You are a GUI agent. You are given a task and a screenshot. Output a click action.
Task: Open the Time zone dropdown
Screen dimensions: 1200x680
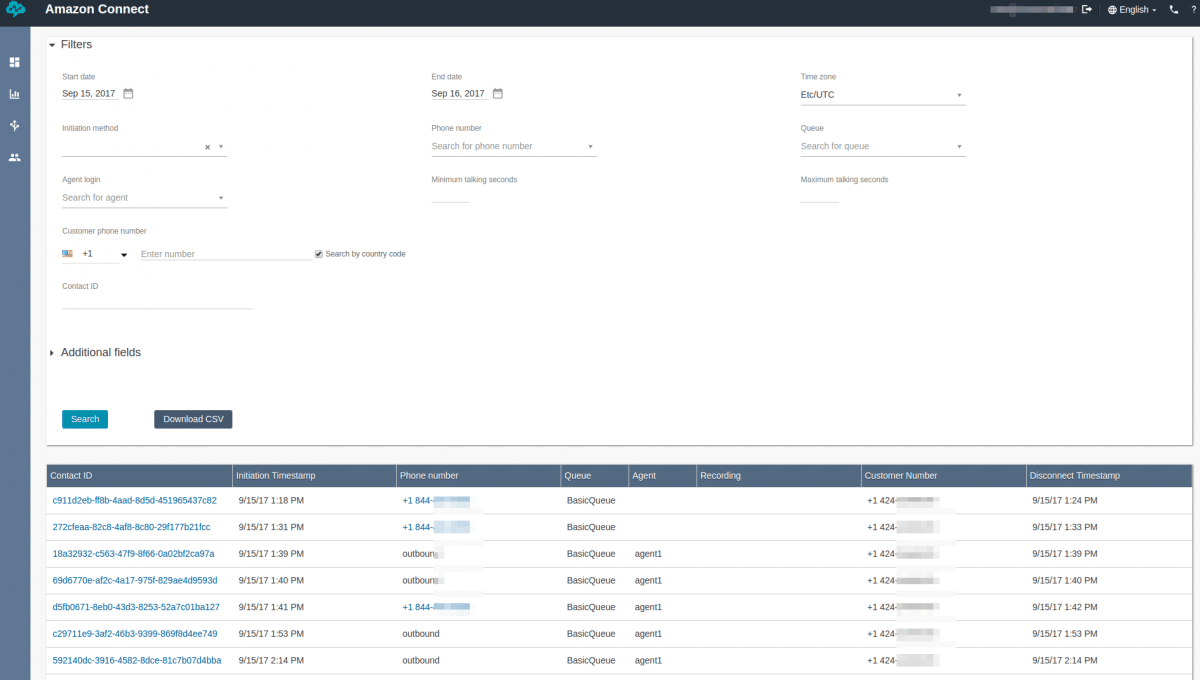pos(960,94)
